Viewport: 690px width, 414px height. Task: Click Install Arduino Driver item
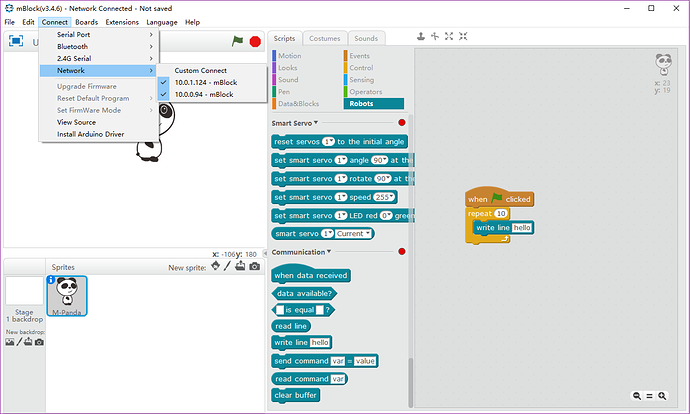click(90, 134)
